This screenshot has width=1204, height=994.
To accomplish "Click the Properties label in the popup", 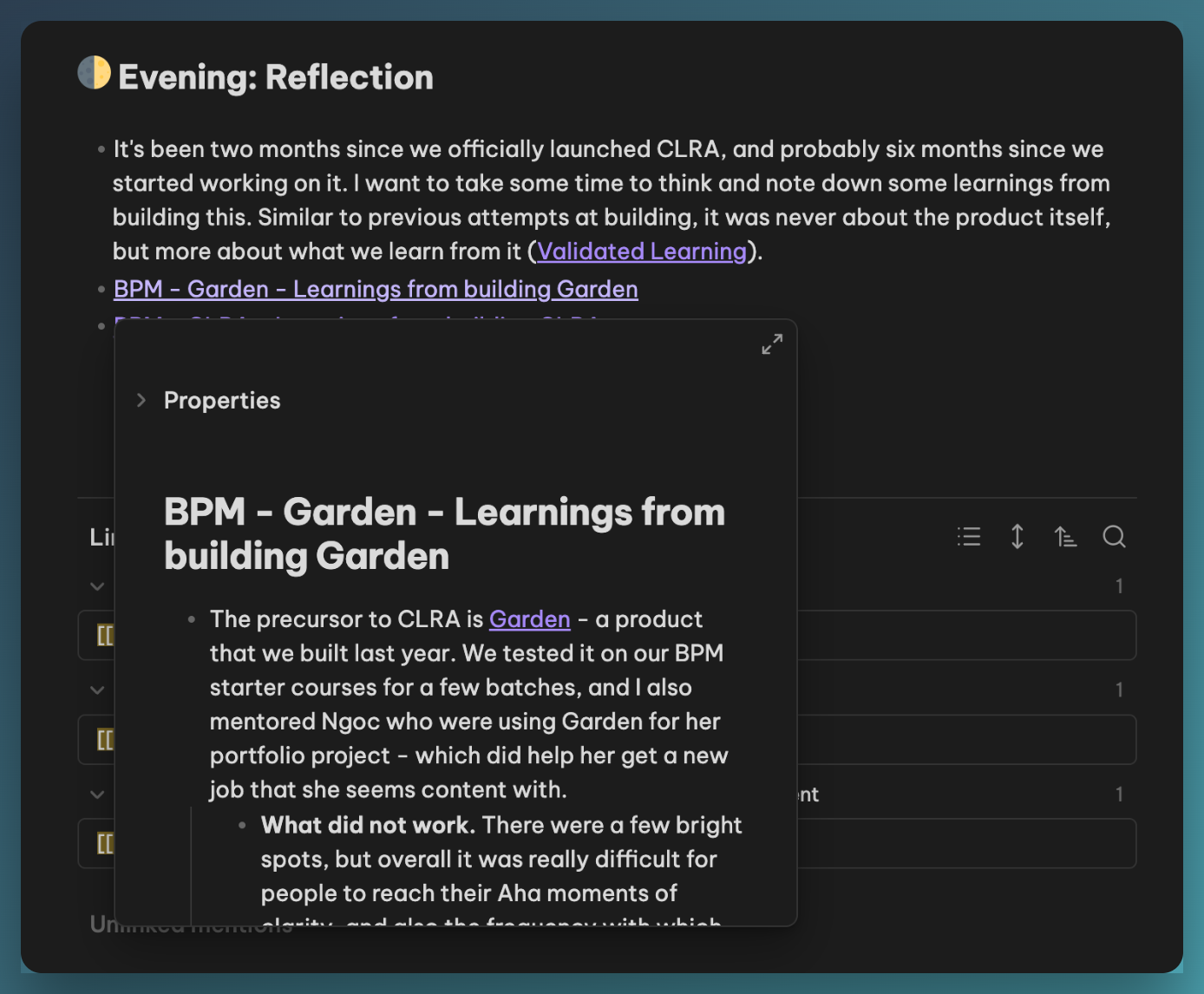I will click(x=222, y=400).
